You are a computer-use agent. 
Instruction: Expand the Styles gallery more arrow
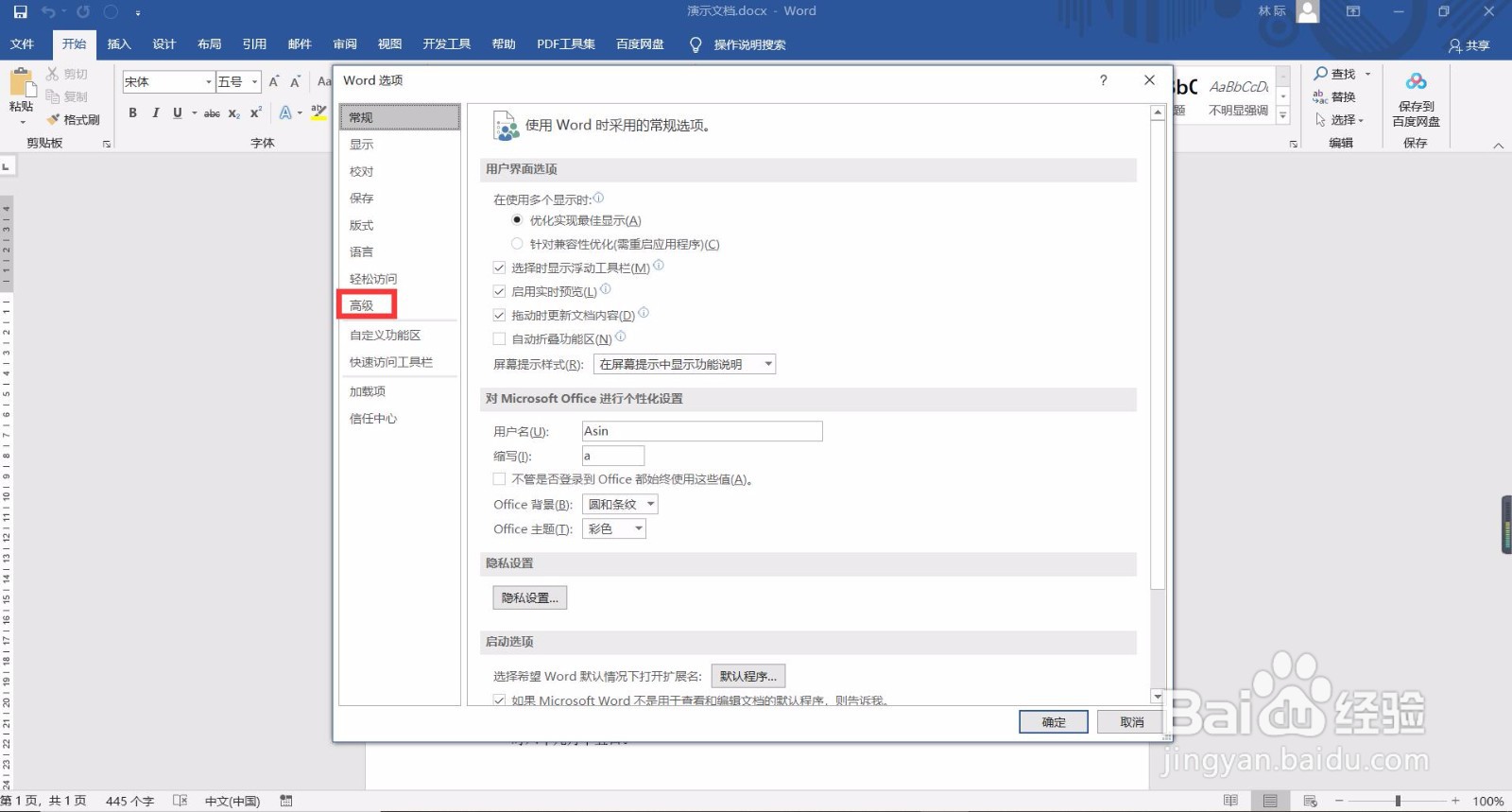pyautogui.click(x=1283, y=115)
